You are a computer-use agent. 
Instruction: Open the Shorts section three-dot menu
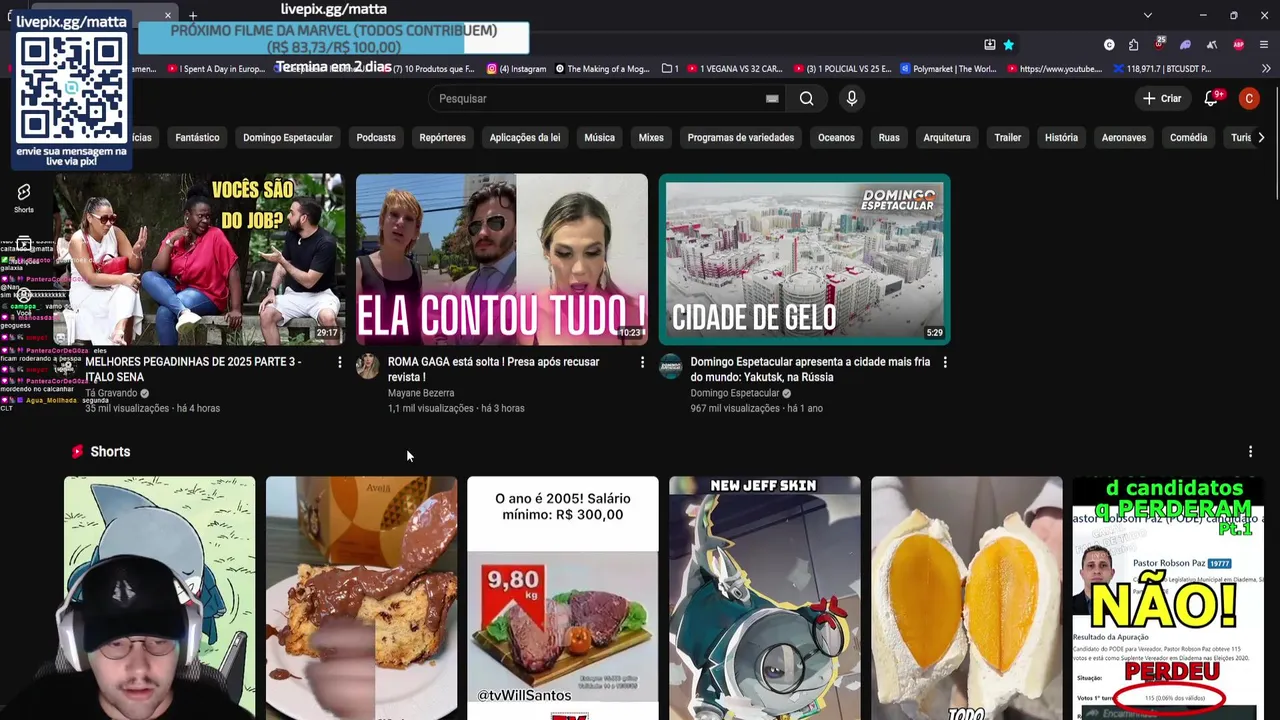click(x=1250, y=452)
